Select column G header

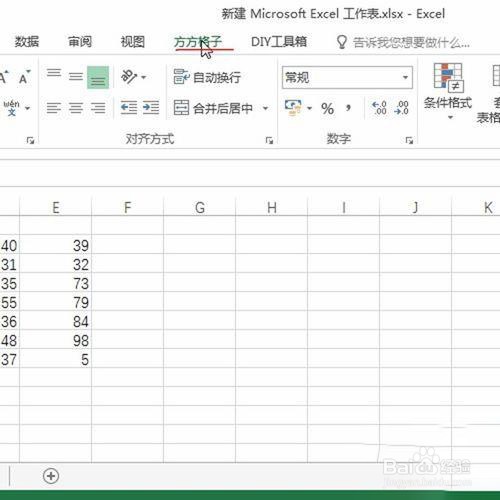tap(200, 207)
